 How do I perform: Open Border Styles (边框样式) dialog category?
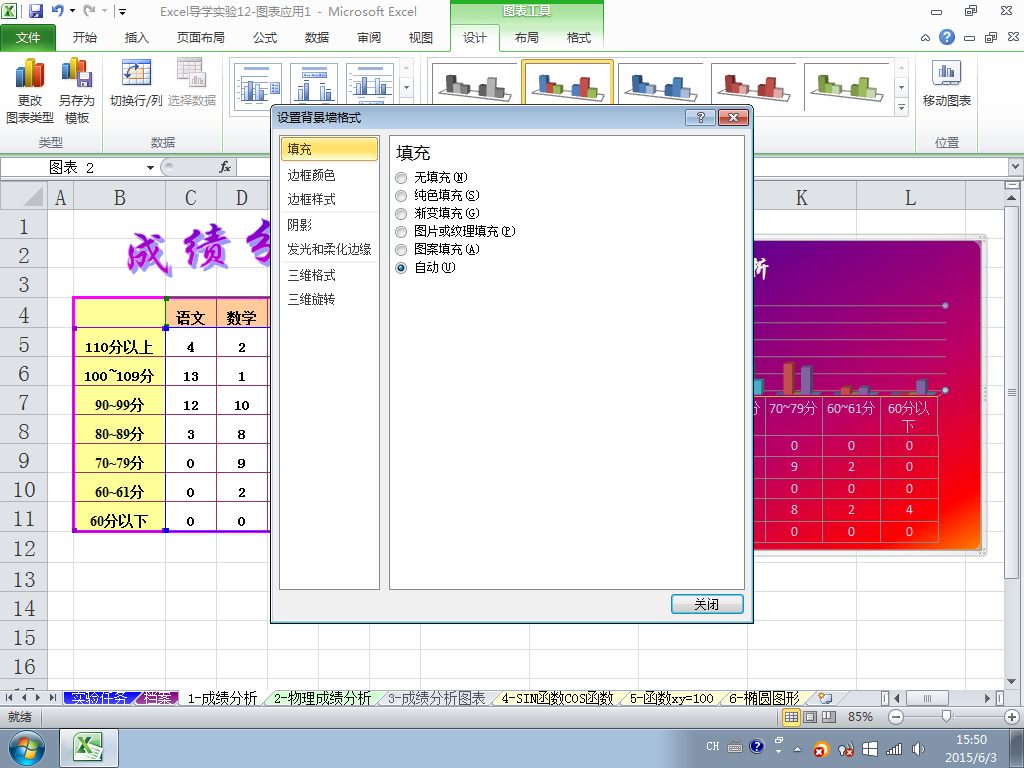click(328, 199)
